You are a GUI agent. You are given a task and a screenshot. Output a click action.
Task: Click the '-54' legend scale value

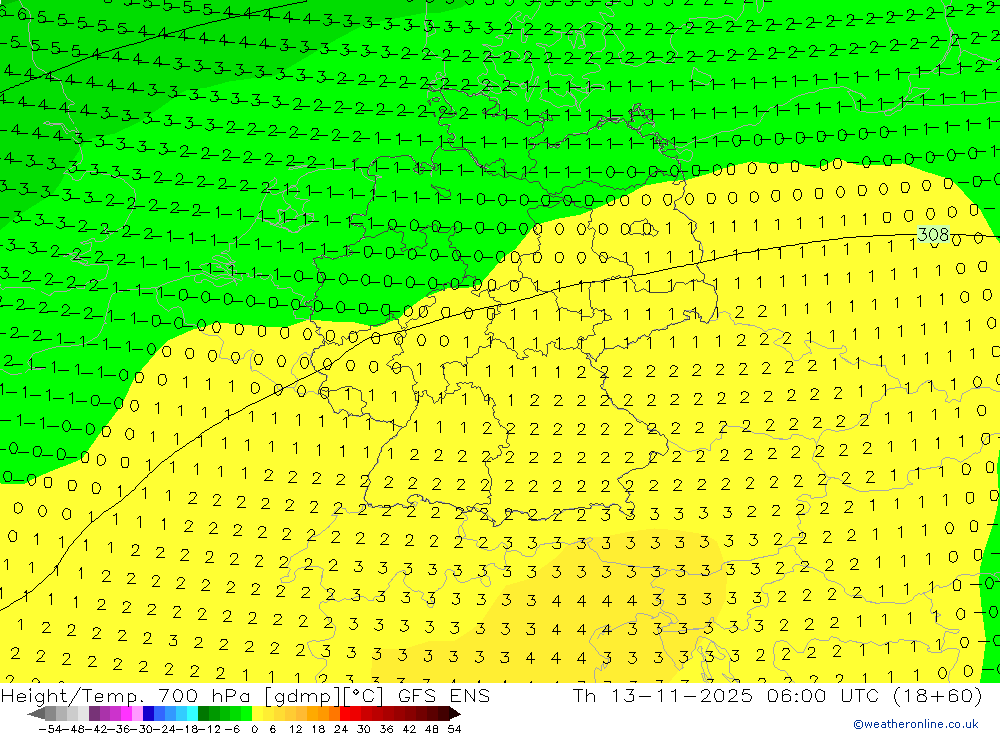click(x=51, y=729)
